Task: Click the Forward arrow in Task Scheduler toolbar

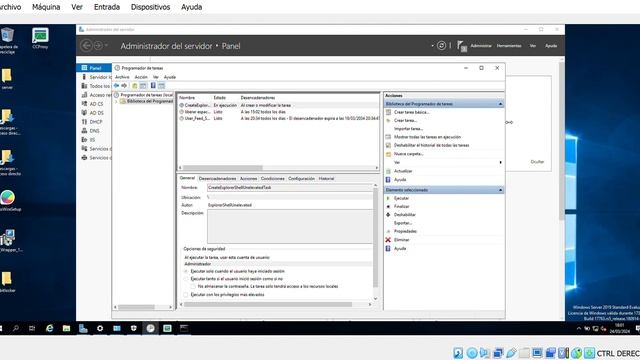Action: pos(124,86)
